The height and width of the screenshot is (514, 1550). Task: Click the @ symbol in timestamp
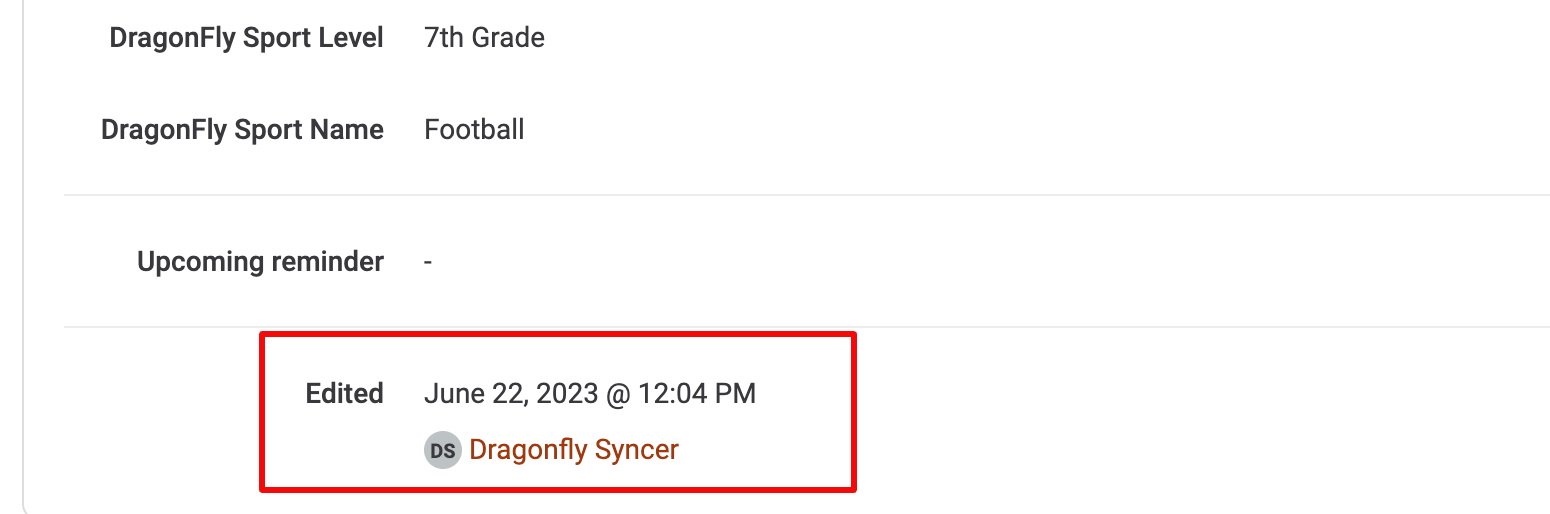click(616, 394)
